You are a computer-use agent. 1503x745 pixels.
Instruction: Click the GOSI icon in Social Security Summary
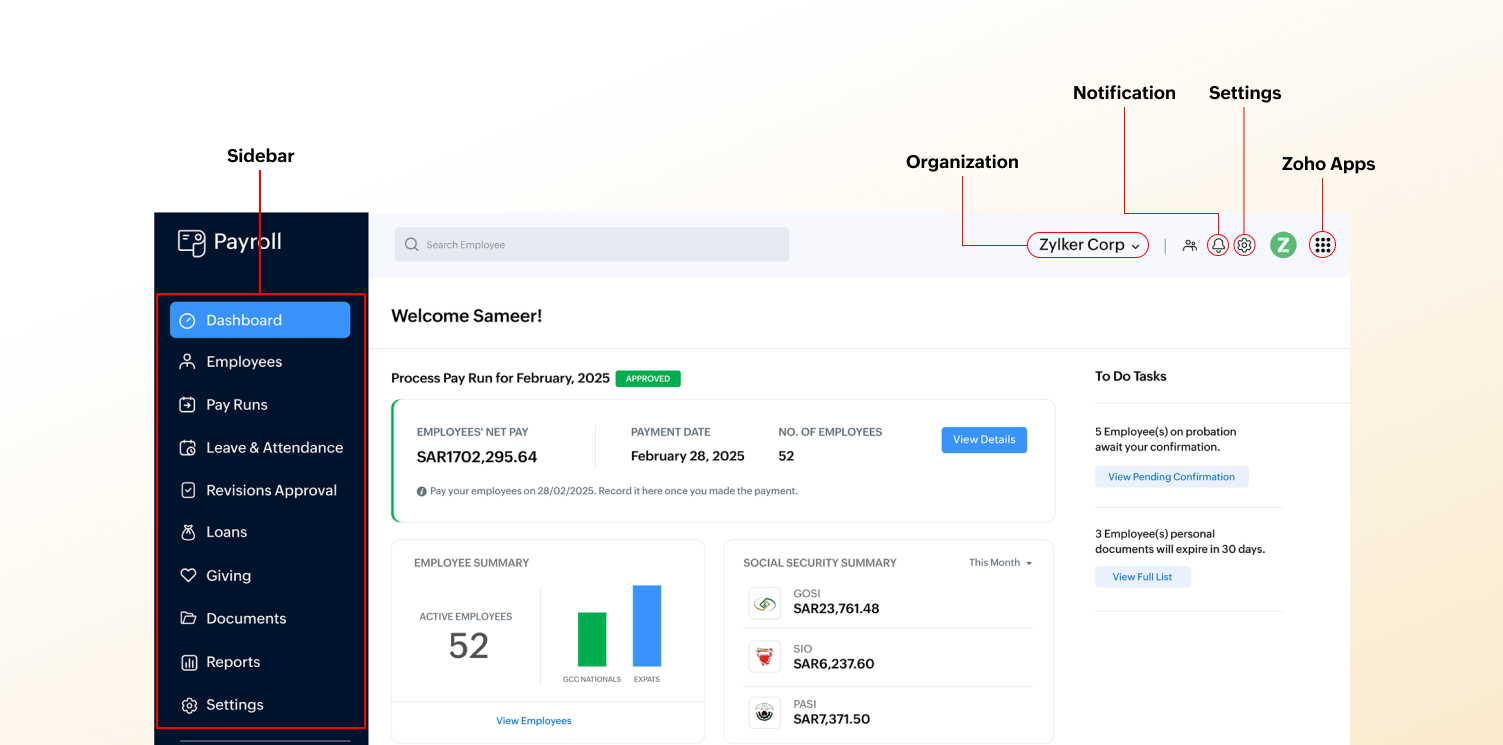[x=764, y=603]
